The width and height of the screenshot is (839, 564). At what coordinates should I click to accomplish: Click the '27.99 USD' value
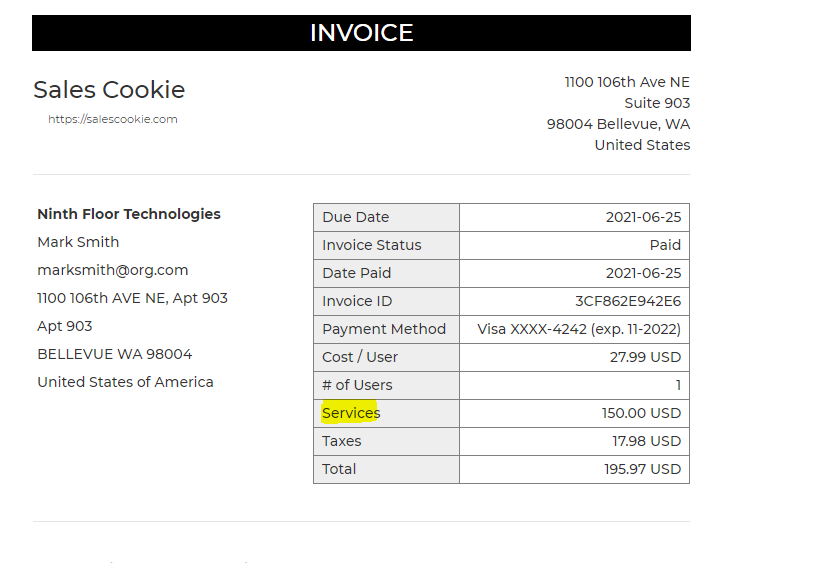tap(645, 357)
